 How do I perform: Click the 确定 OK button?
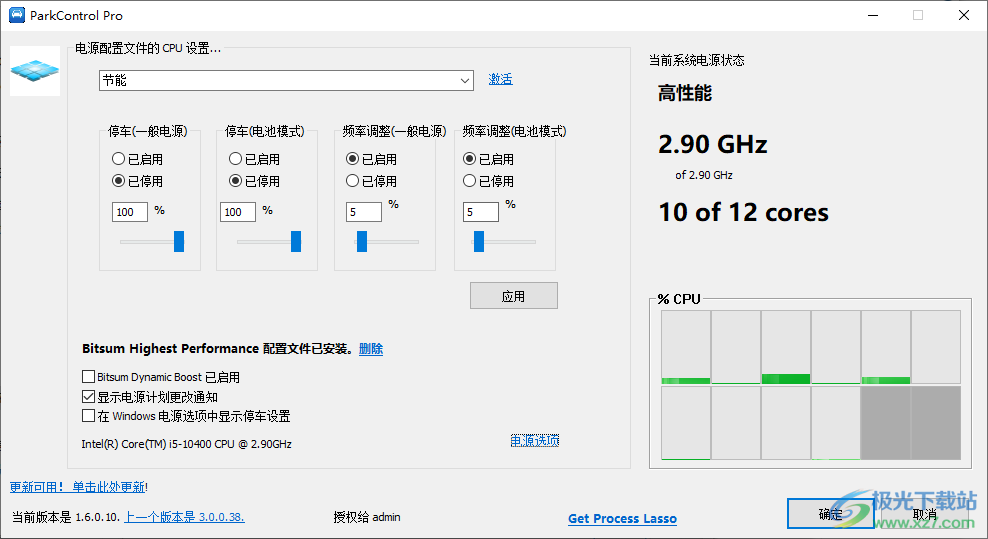coord(830,514)
